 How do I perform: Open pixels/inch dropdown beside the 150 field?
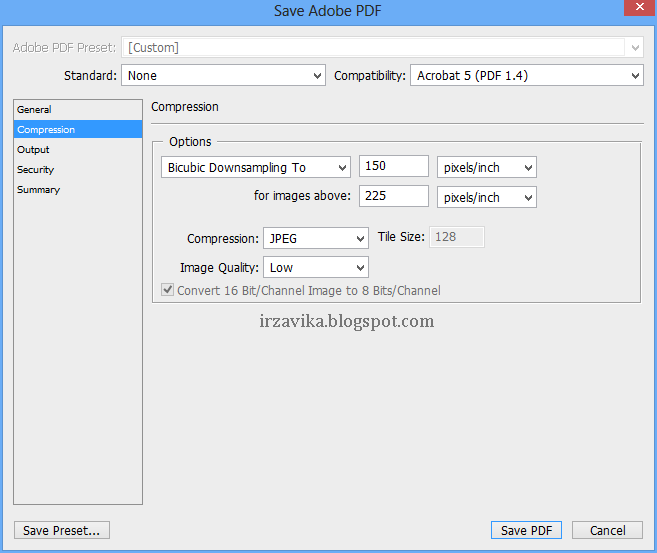click(486, 168)
